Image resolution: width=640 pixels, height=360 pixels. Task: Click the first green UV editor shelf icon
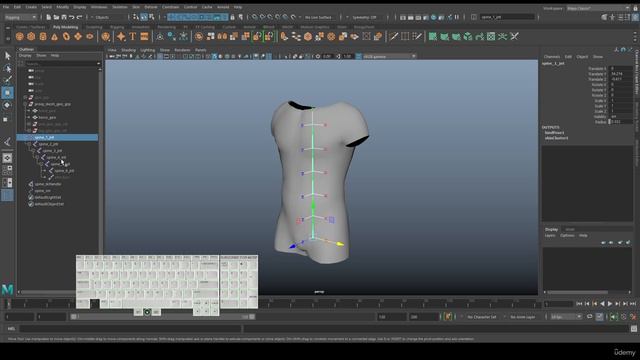point(433,37)
